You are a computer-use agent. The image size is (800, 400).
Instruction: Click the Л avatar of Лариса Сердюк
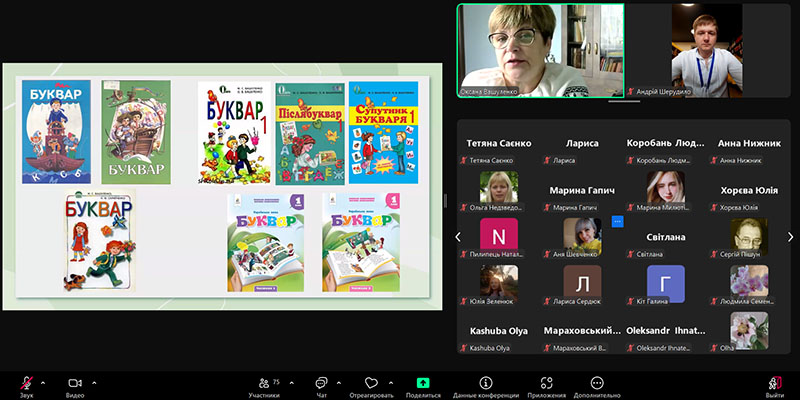coord(582,283)
